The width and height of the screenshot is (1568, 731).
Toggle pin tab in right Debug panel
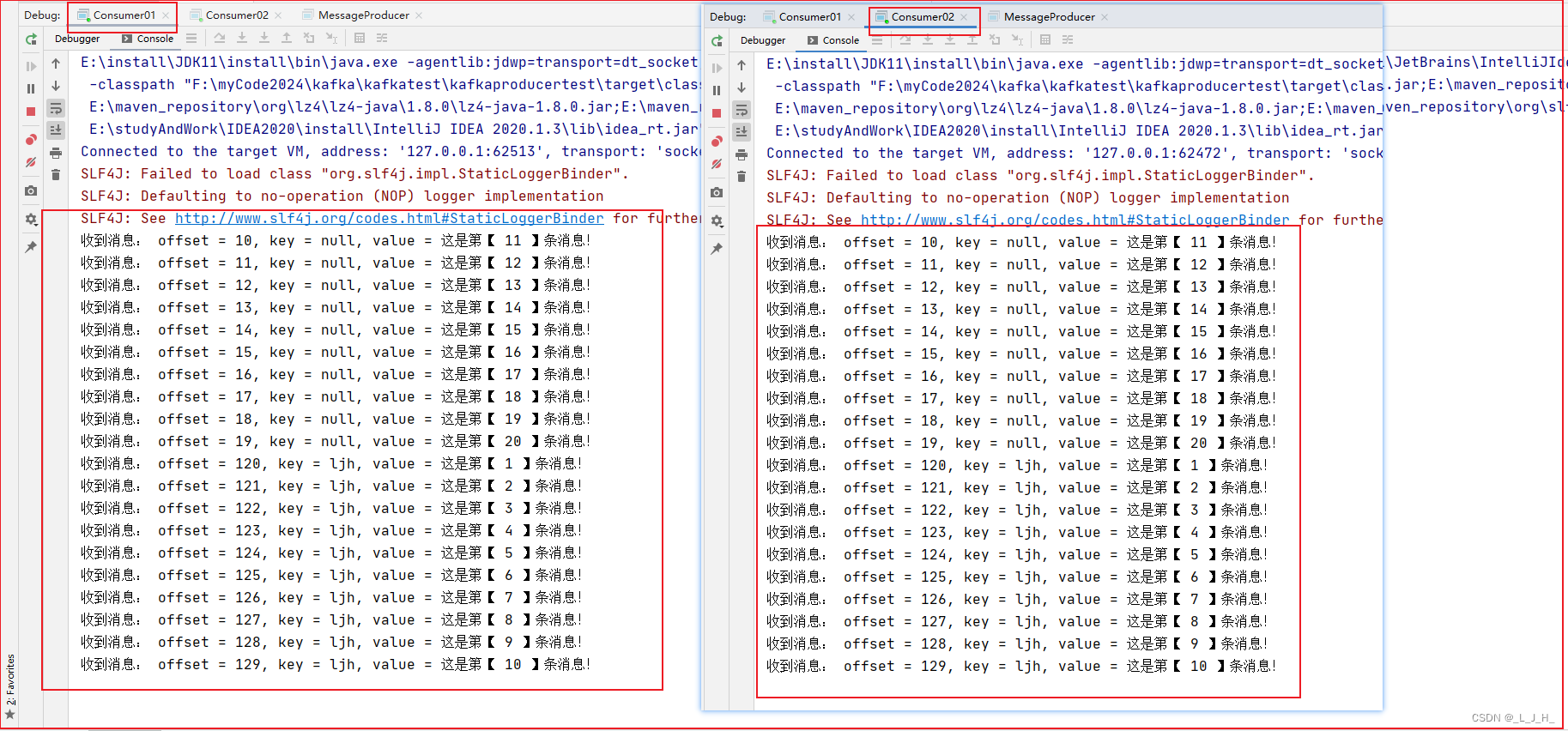pyautogui.click(x=717, y=249)
